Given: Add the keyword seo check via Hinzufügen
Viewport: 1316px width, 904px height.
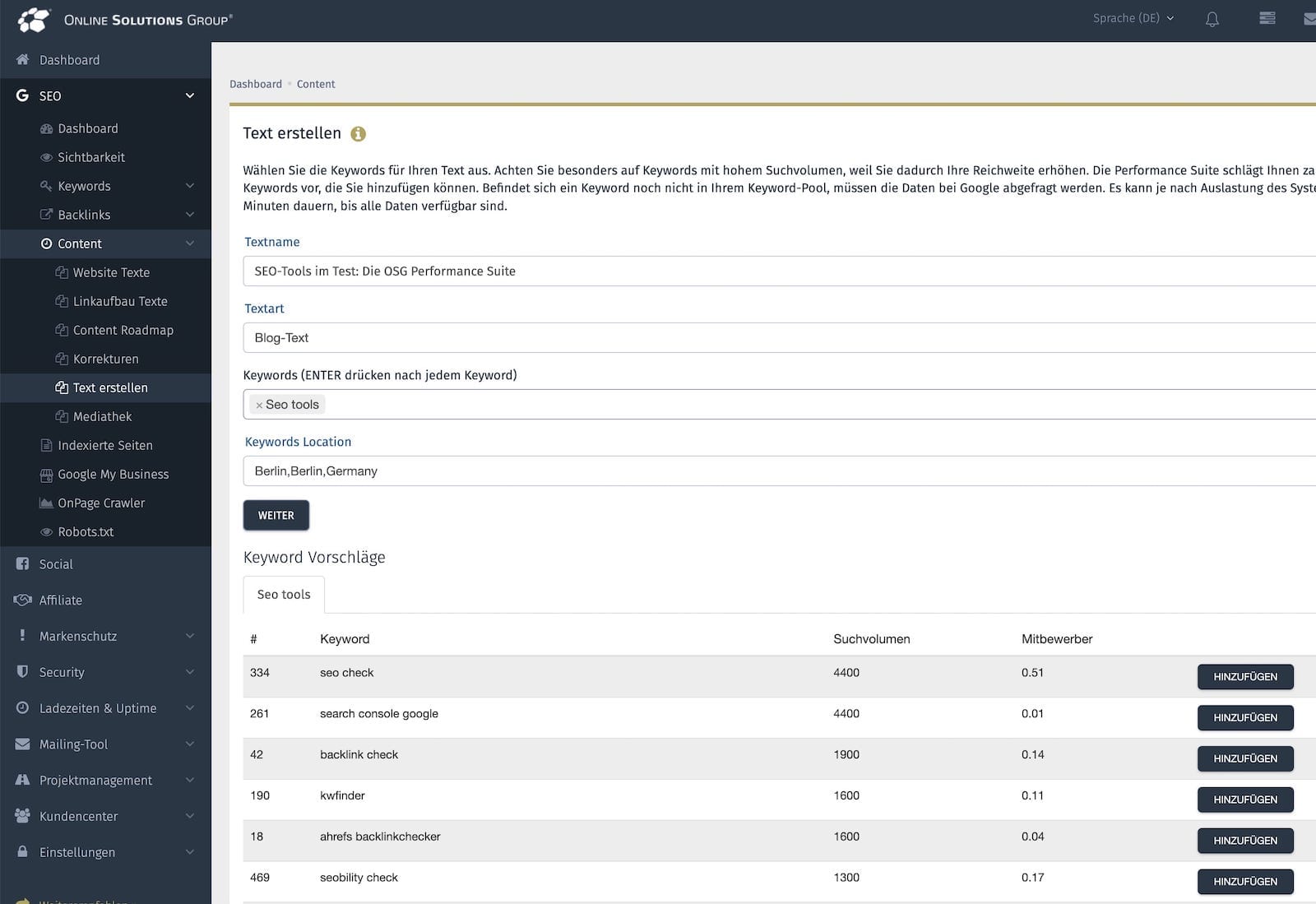Looking at the screenshot, I should 1245,677.
